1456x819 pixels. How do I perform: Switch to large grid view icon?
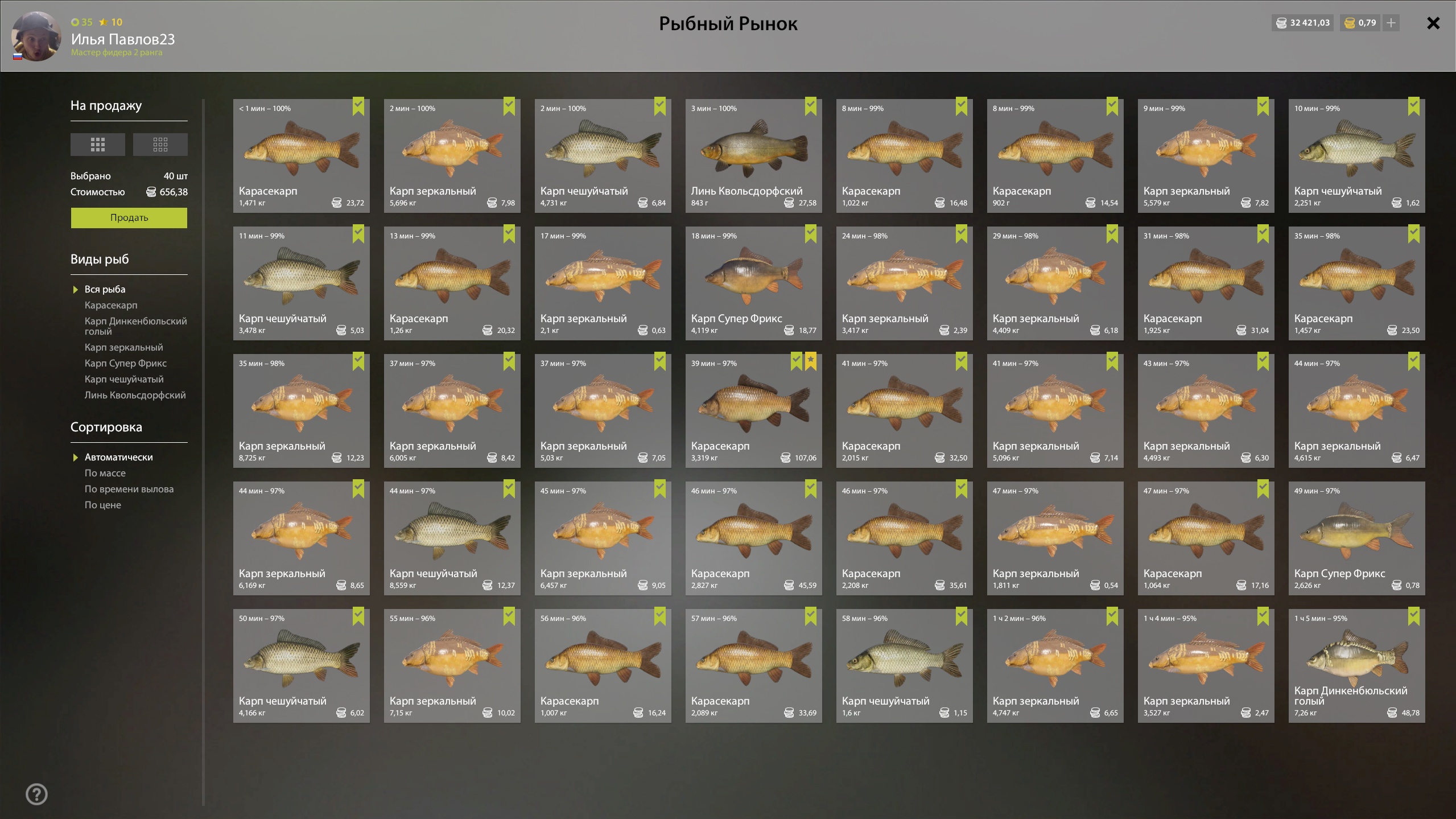(x=98, y=145)
